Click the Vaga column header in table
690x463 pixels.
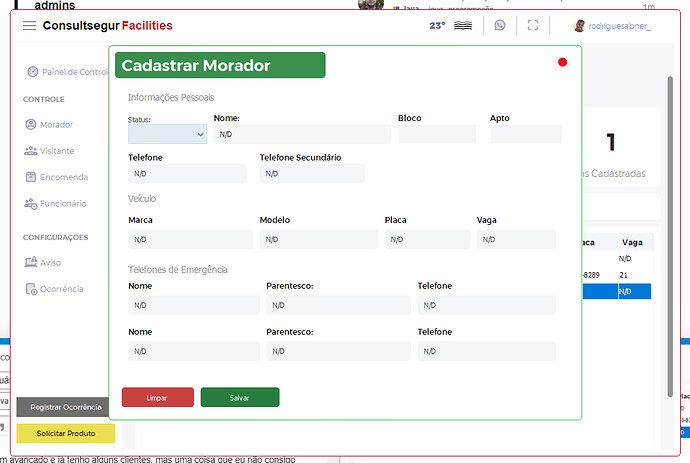pyautogui.click(x=632, y=242)
